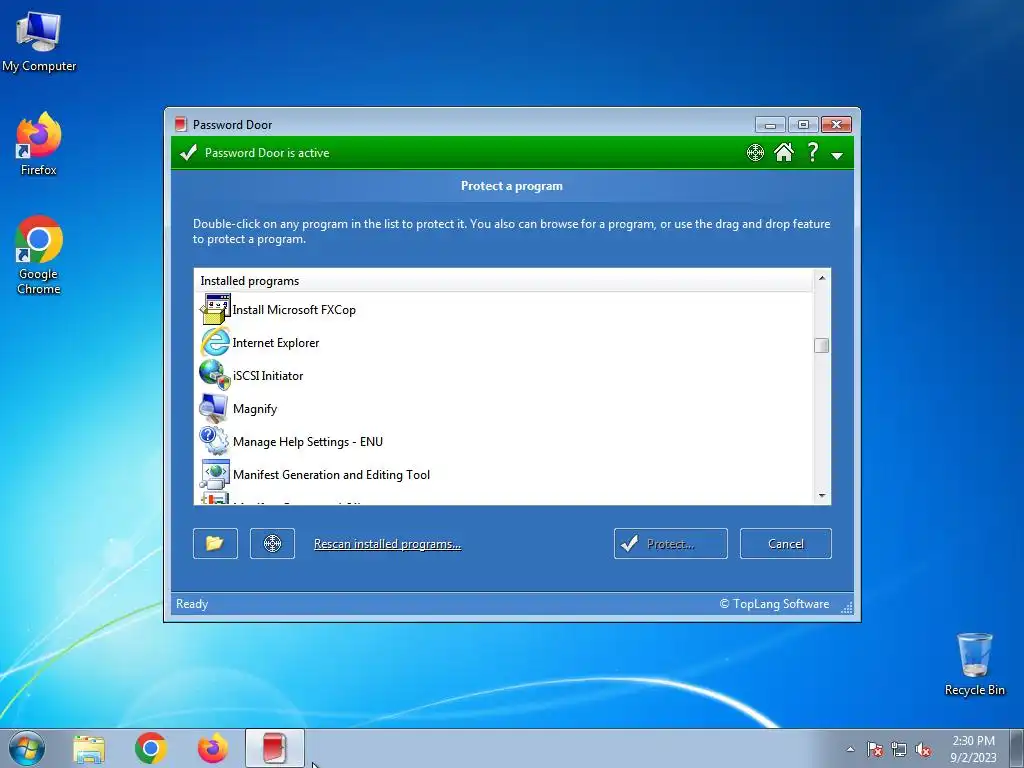The width and height of the screenshot is (1024, 768).
Task: Click the Installed programs column header
Action: point(504,281)
